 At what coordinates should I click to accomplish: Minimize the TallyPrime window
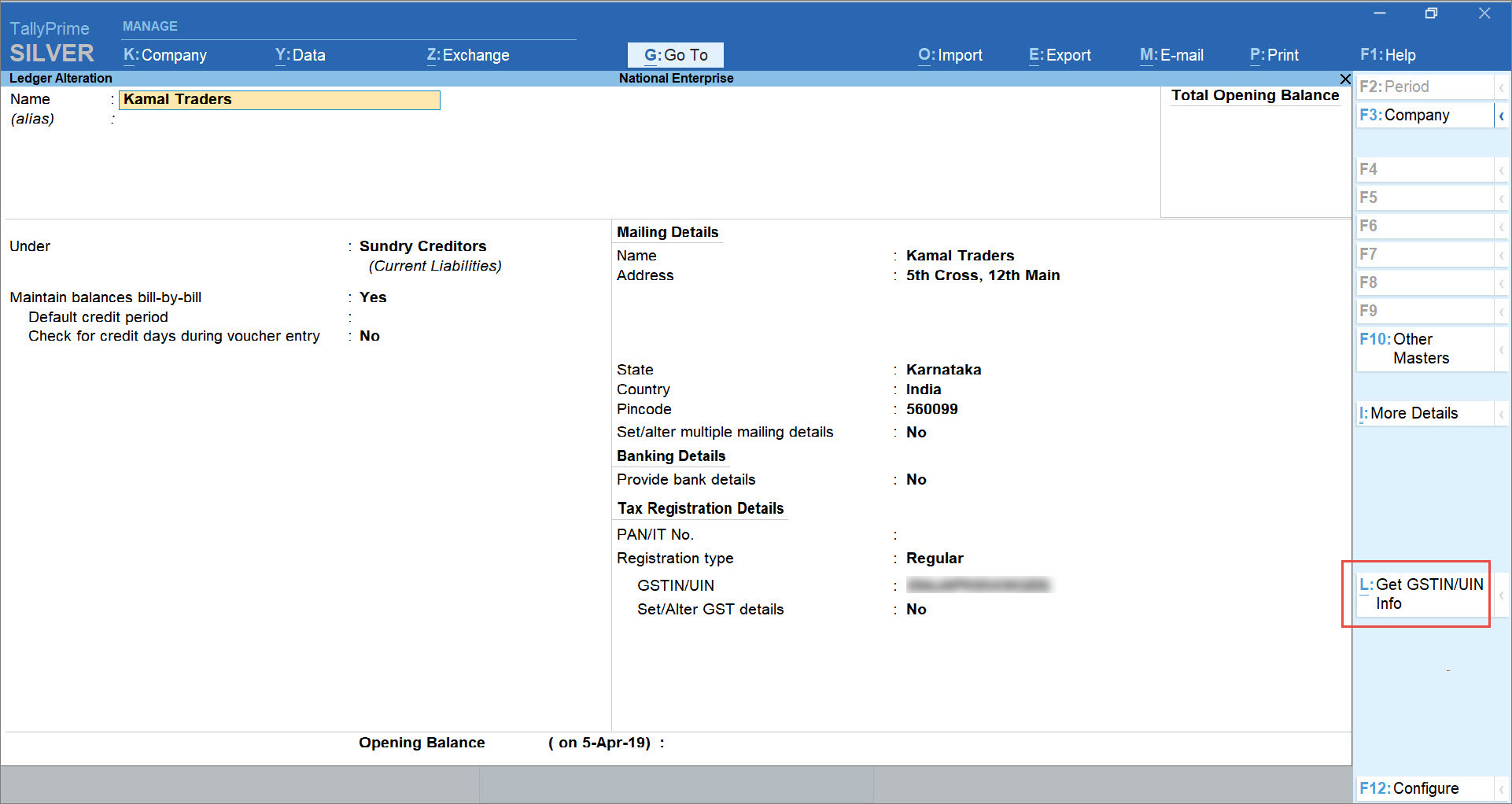tap(1380, 13)
